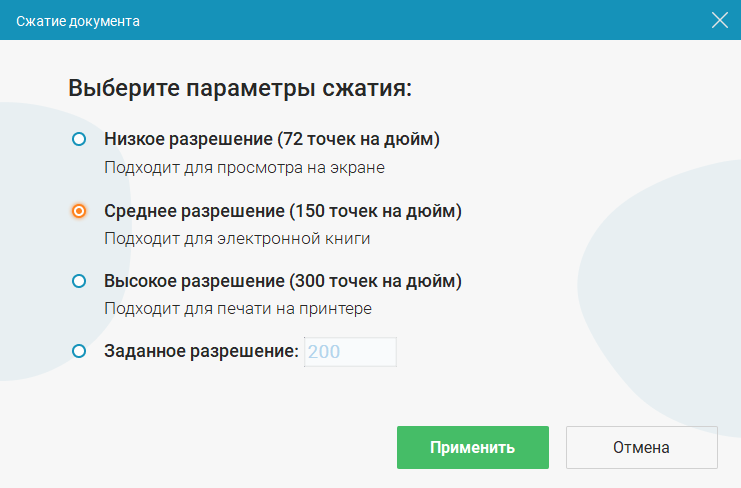
Task: Click the 'Выберите параметры сжатия:' heading
Action: (240, 88)
